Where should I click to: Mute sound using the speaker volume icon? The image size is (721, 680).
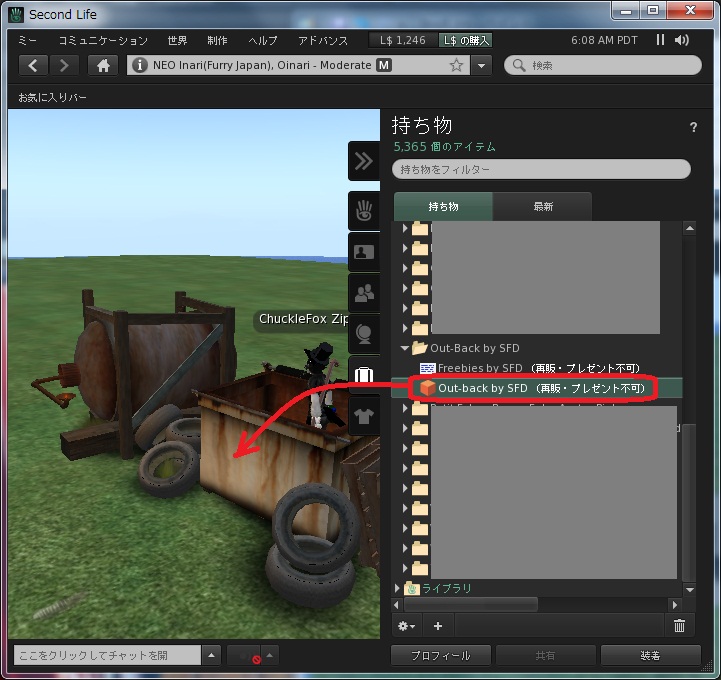(x=682, y=40)
